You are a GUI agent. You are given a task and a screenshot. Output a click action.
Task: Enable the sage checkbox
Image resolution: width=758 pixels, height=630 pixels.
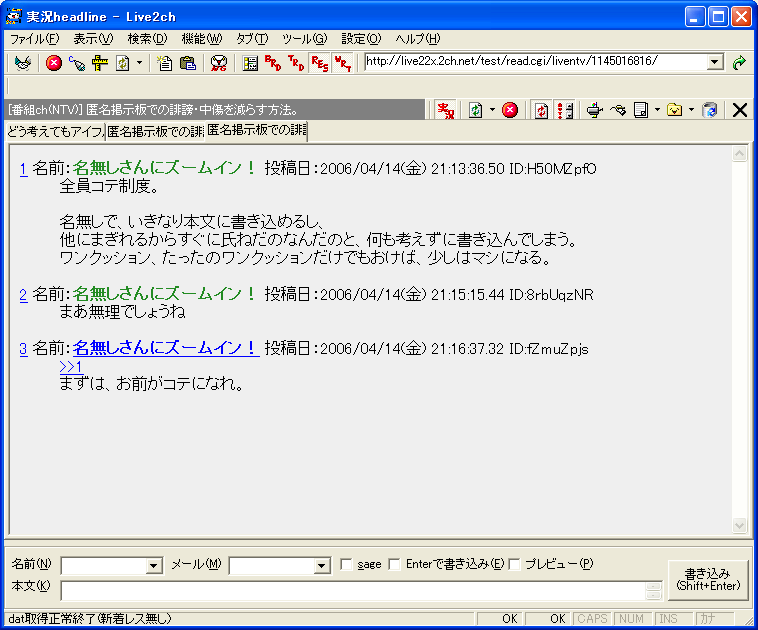346,564
